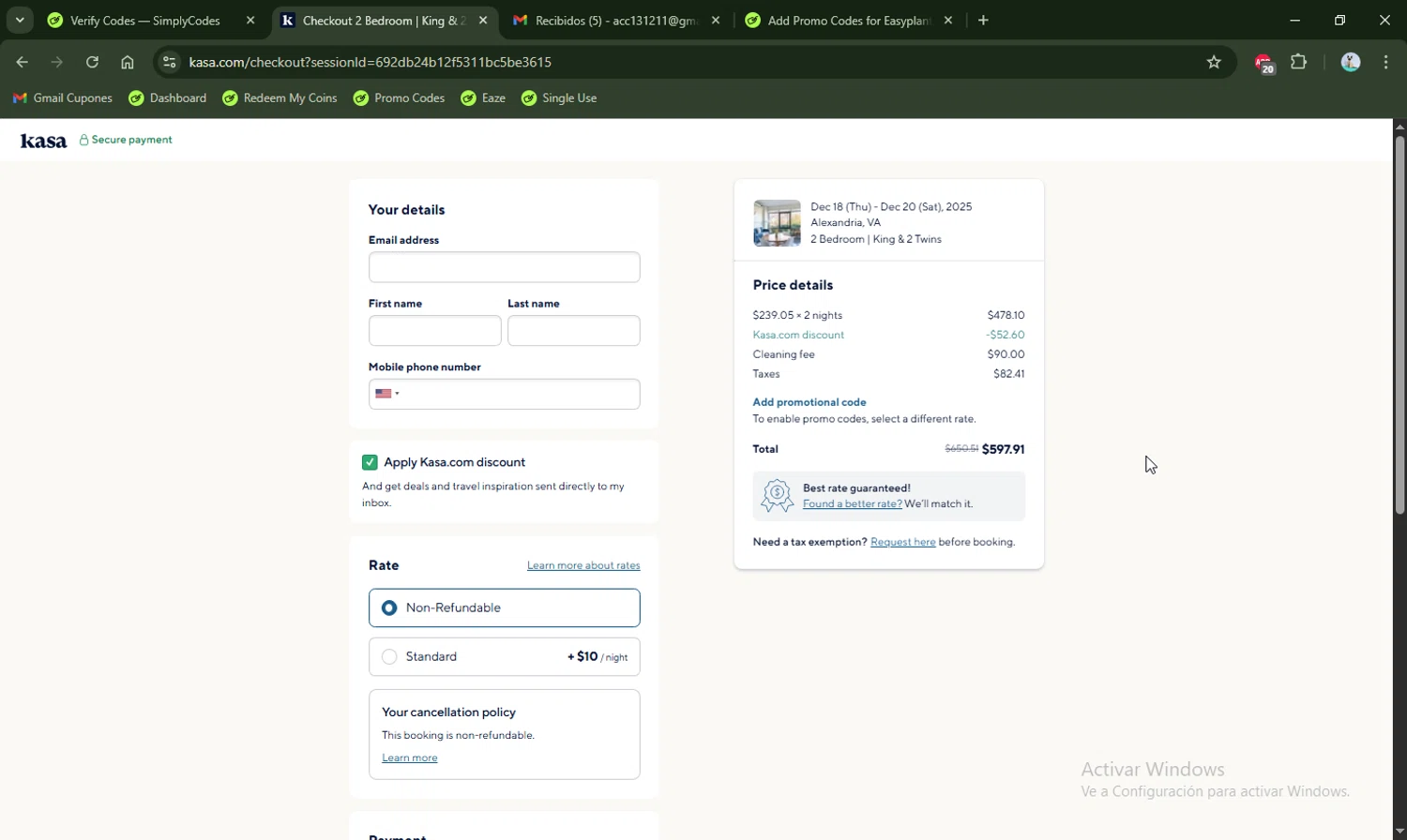Focus the Email address field
The image size is (1407, 840).
[505, 267]
